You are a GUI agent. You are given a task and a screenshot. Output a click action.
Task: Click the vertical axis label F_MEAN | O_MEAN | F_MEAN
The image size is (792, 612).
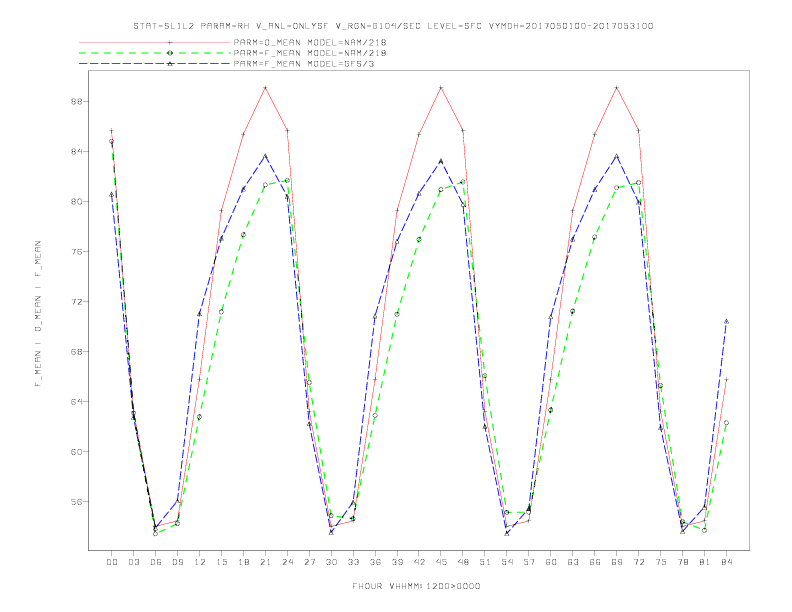tap(38, 314)
